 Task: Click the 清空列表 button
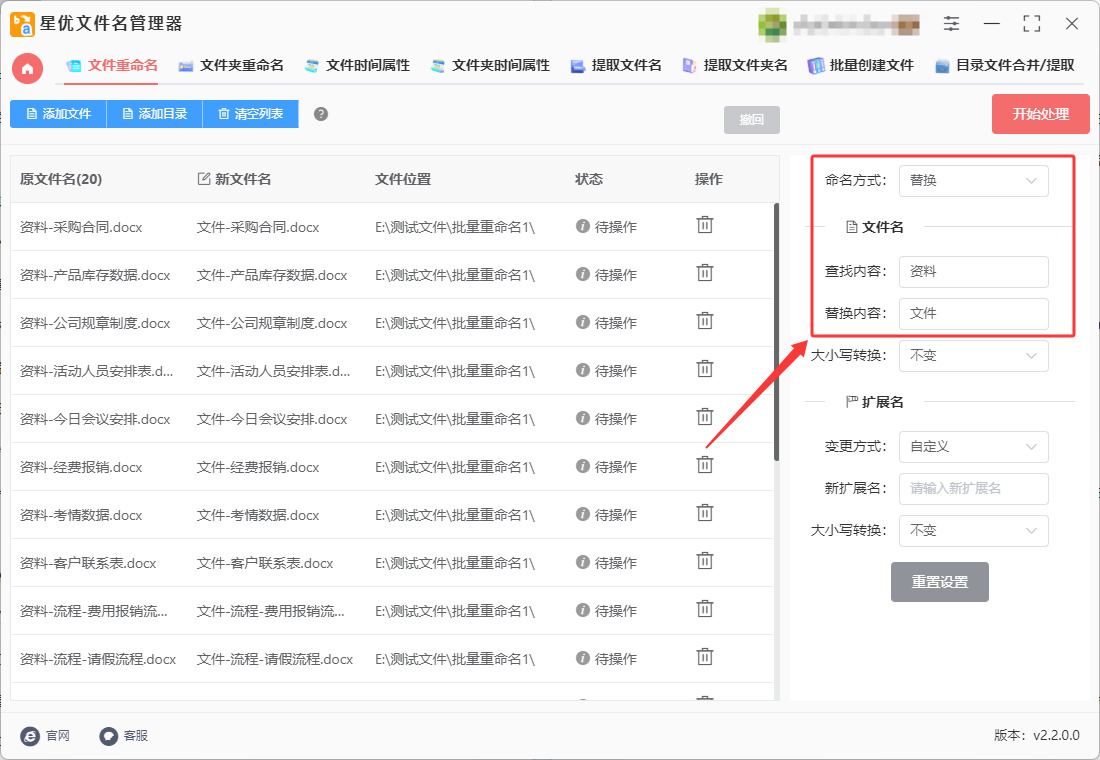[x=250, y=114]
